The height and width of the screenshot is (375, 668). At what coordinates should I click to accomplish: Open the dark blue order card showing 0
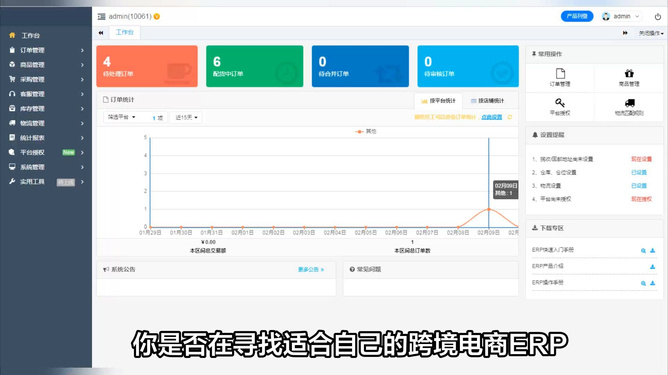(x=360, y=66)
